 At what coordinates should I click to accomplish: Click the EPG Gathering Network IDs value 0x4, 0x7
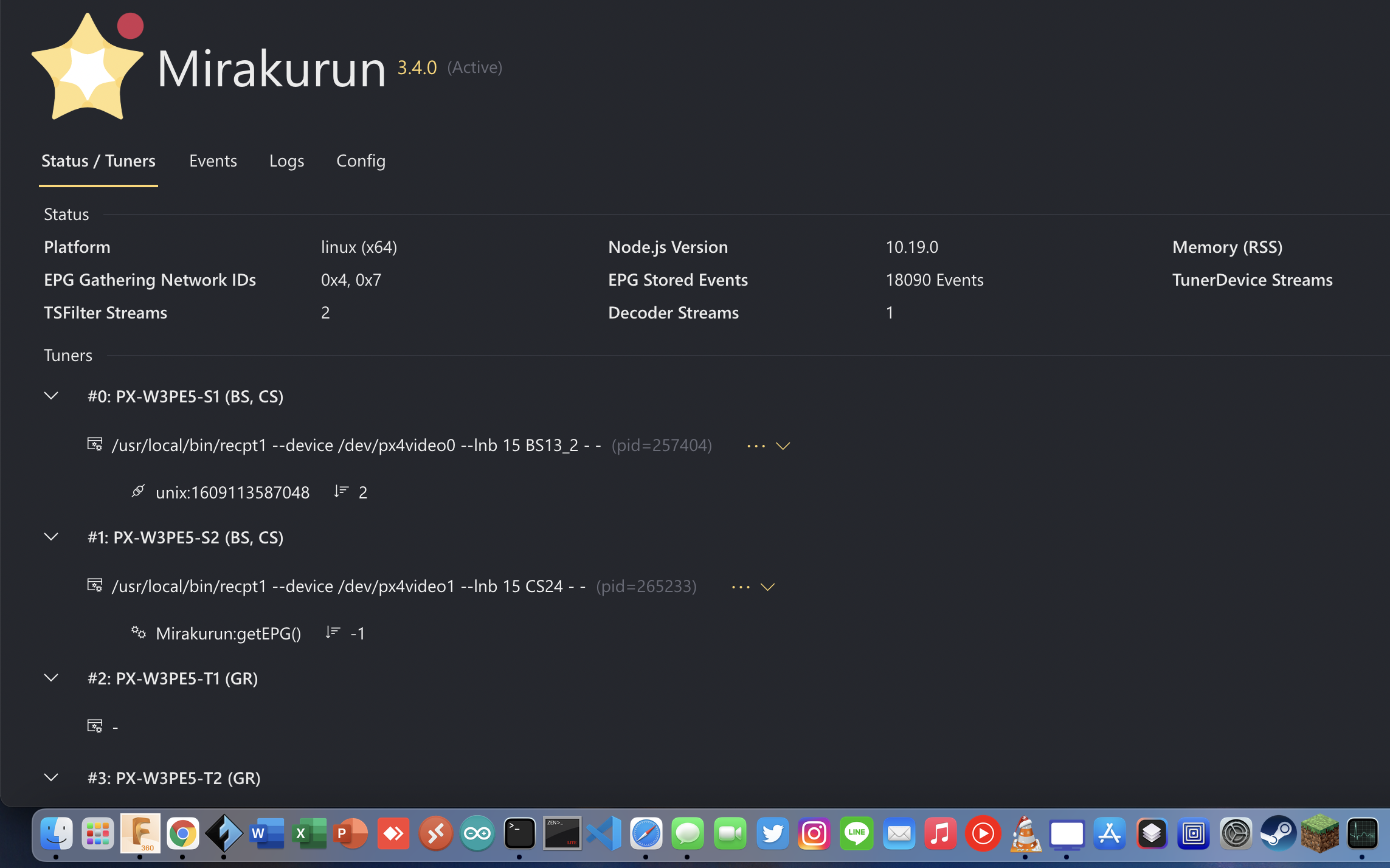pyautogui.click(x=351, y=280)
